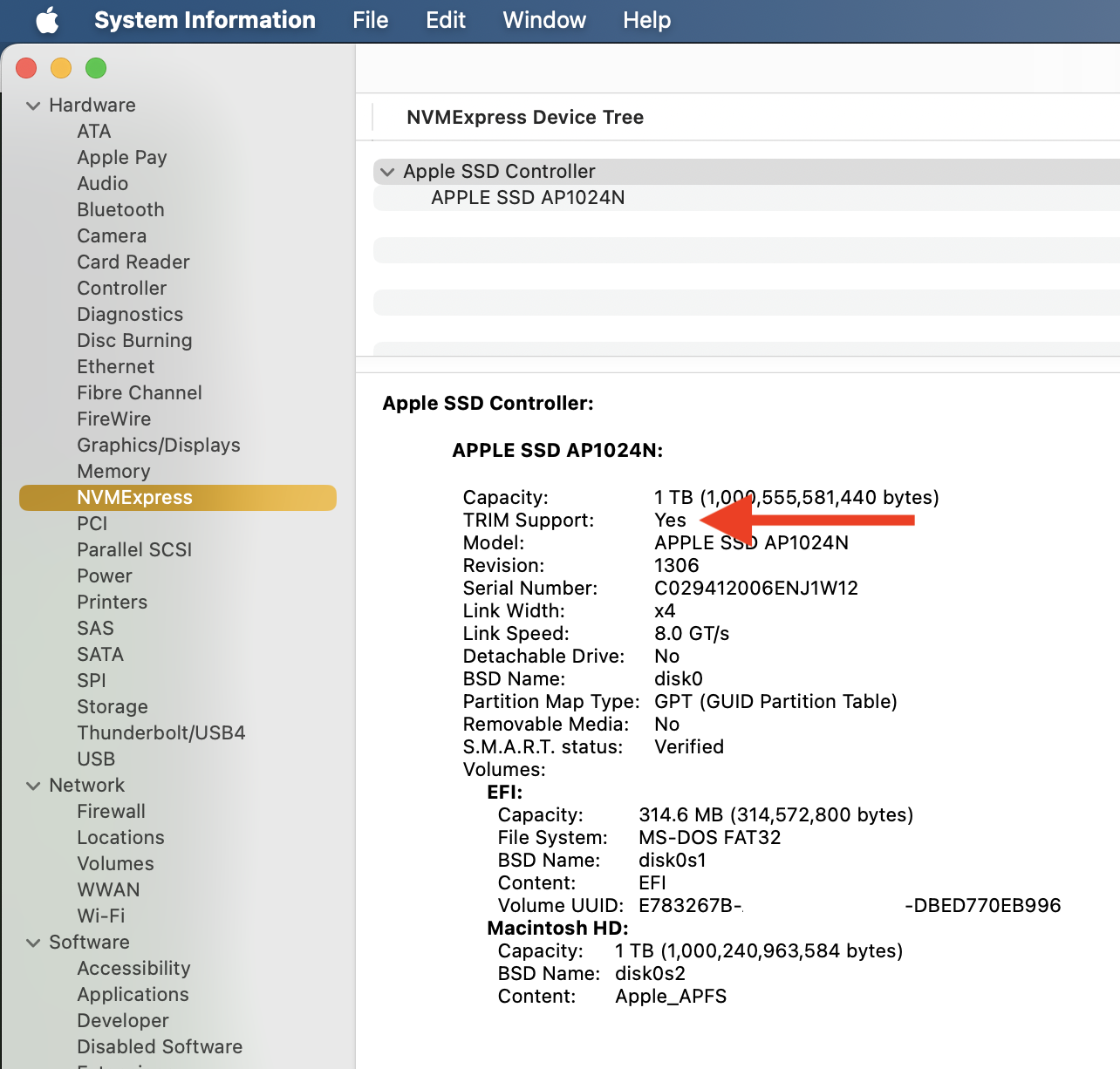Select Power in the sidebar

point(105,576)
